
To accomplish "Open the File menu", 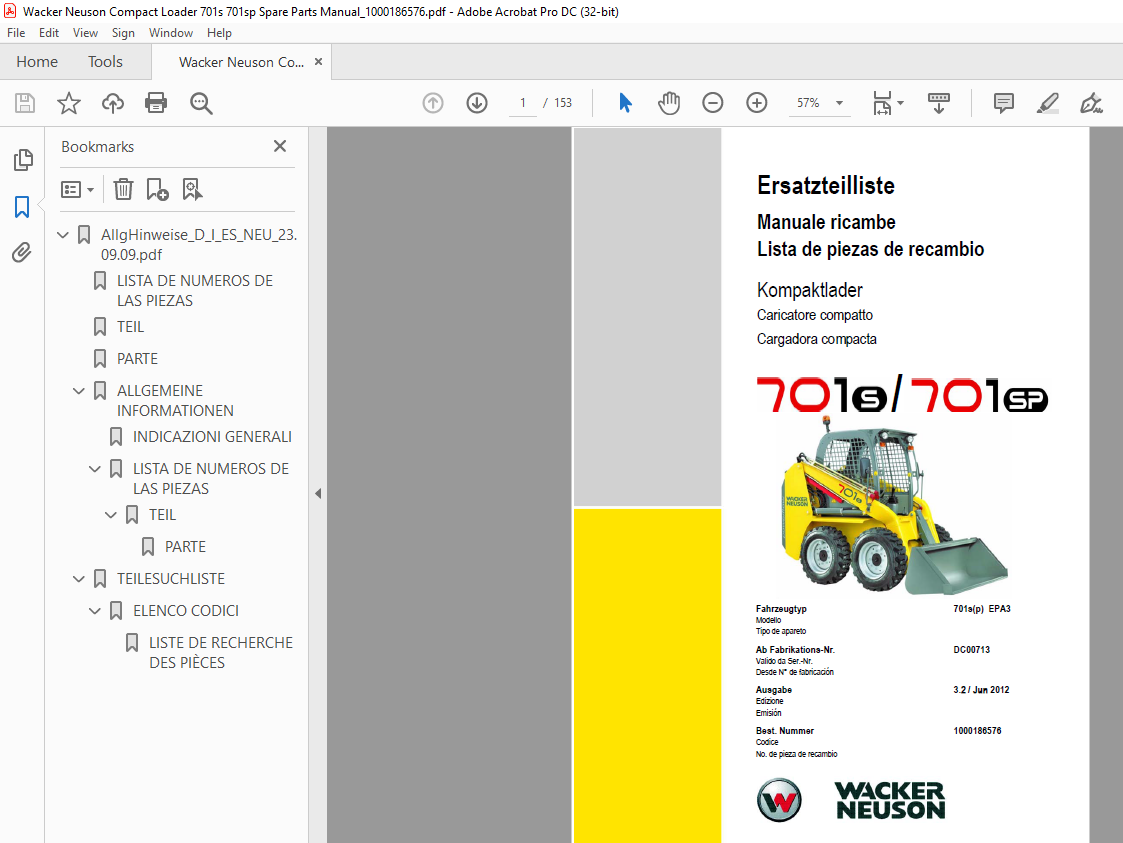I will click(16, 33).
